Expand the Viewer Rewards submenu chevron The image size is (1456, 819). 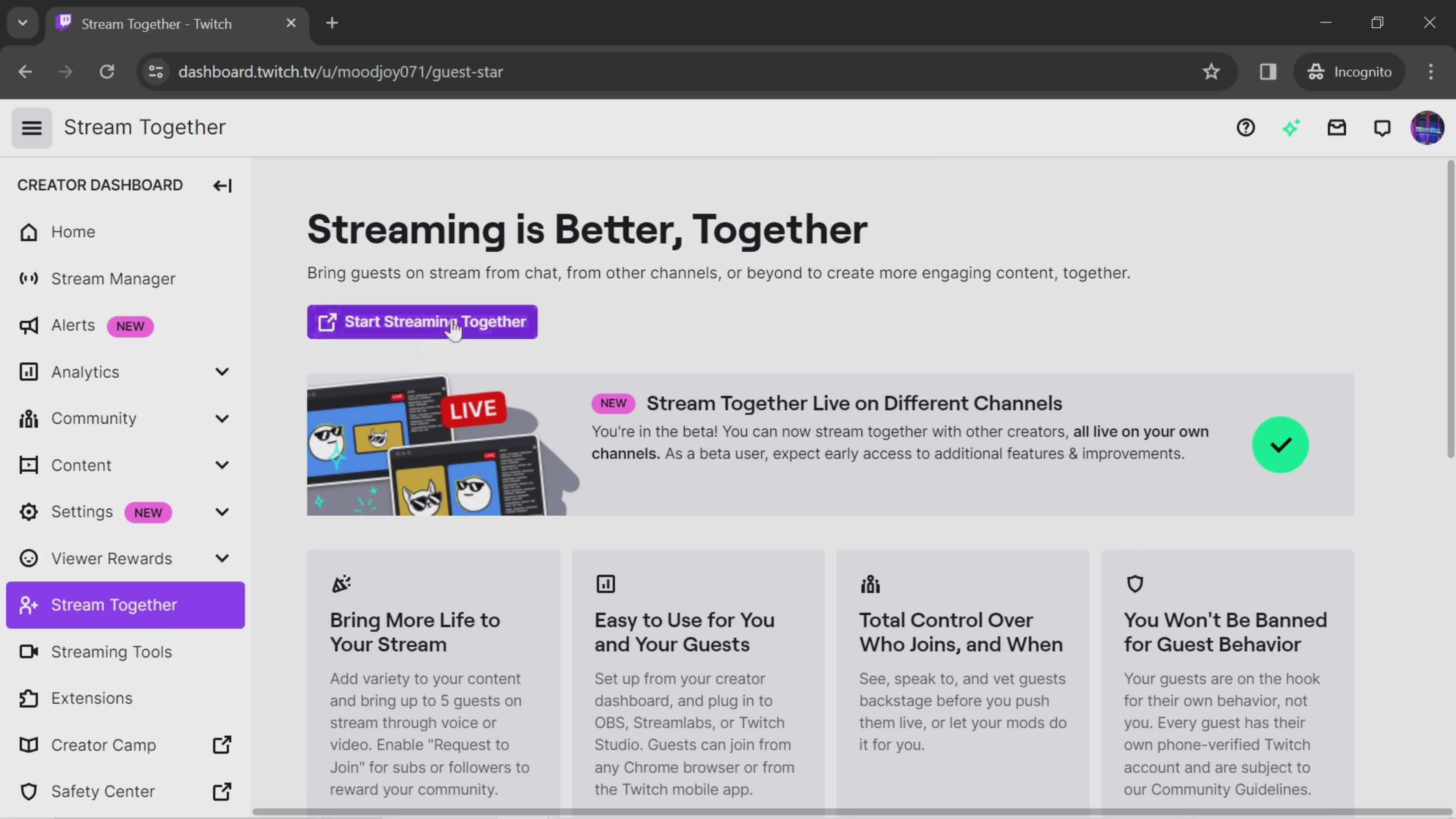tap(222, 559)
